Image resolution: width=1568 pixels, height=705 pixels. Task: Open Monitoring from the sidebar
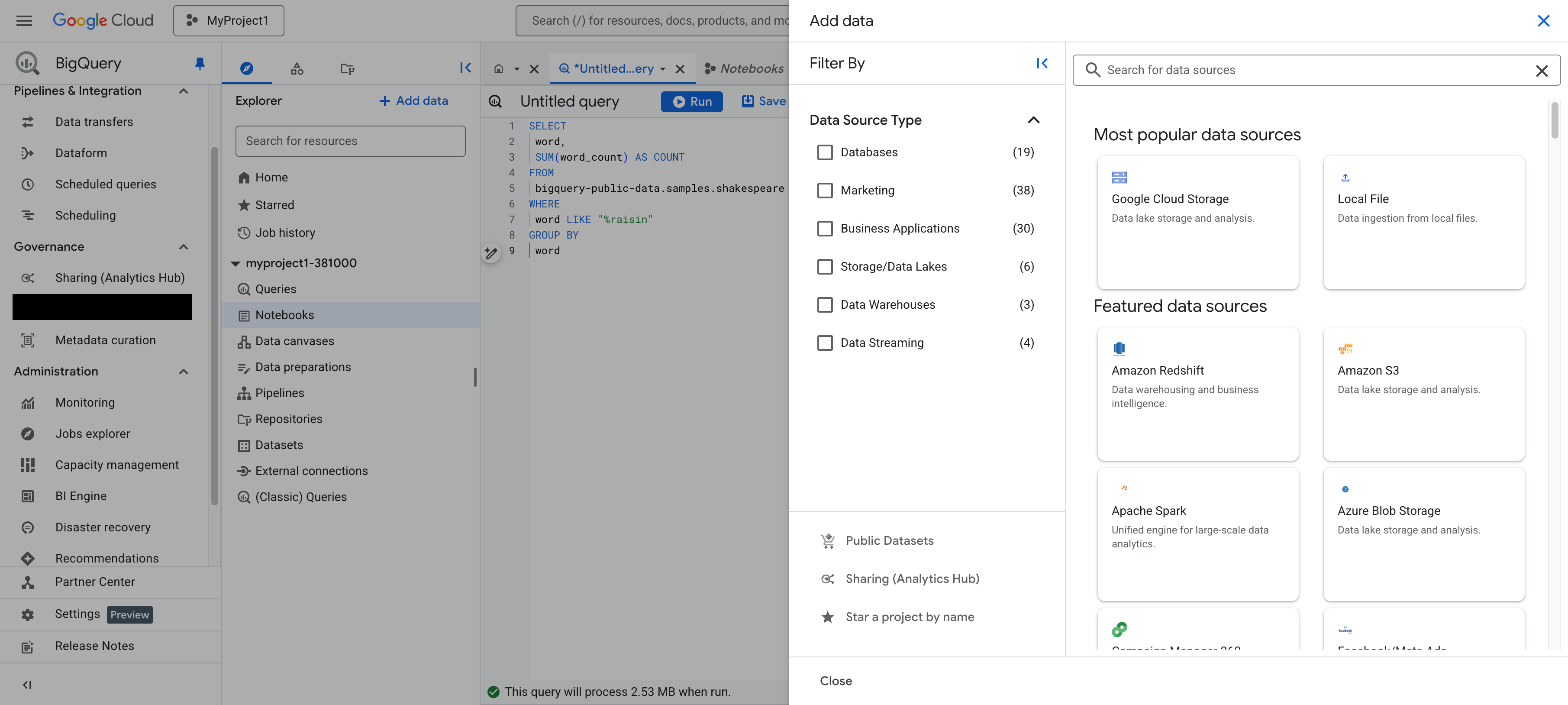pos(84,402)
